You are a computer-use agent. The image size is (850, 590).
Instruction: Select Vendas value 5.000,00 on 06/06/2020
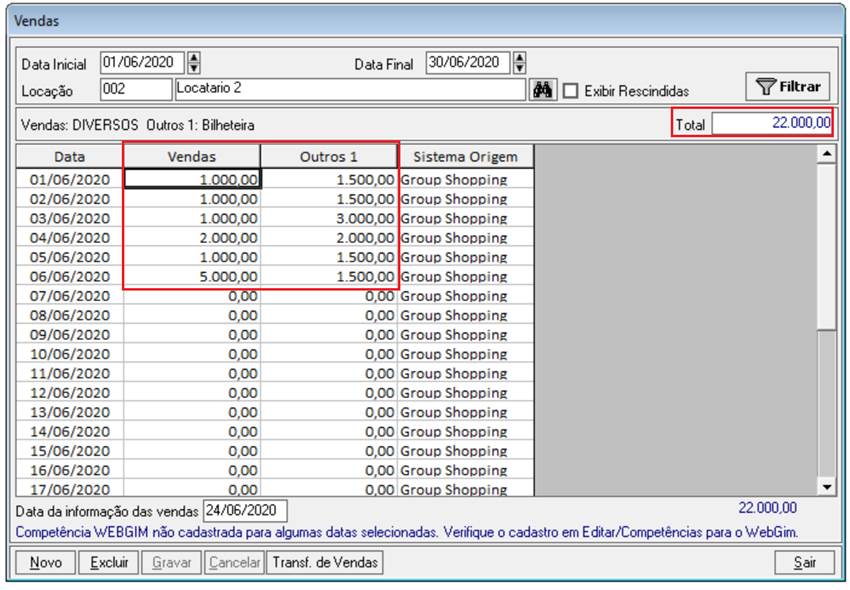(192, 277)
